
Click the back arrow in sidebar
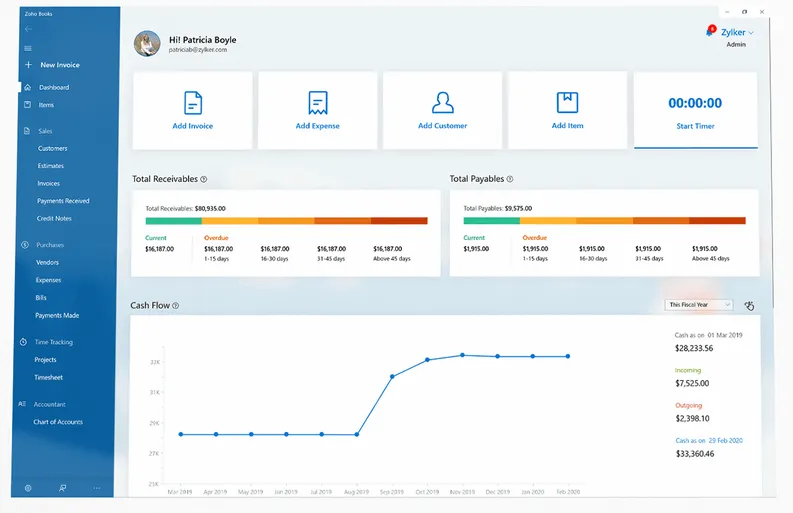(28, 29)
